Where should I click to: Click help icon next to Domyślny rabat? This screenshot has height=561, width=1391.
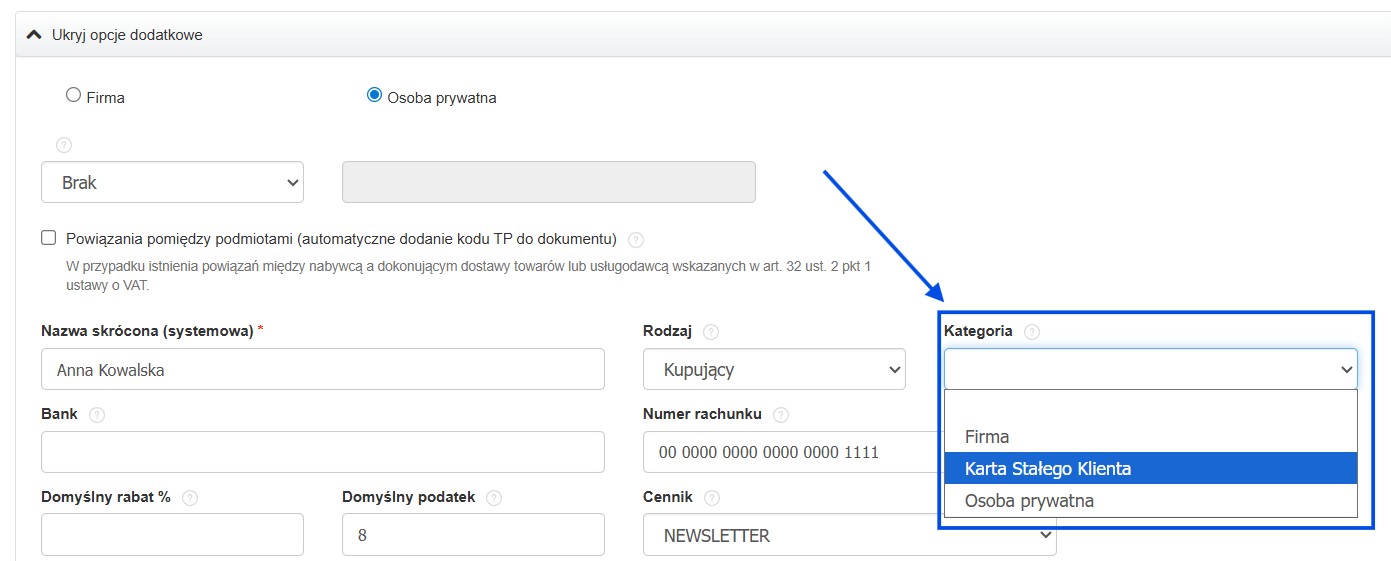click(x=190, y=498)
